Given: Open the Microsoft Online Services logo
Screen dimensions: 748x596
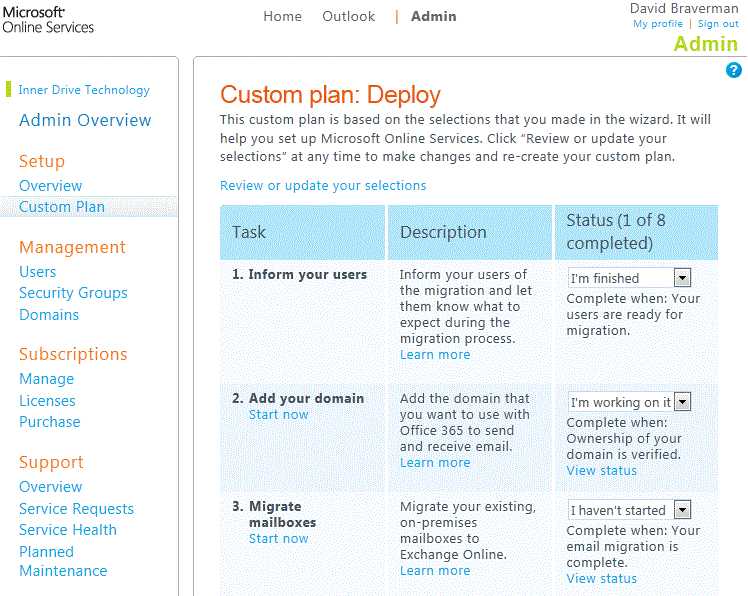Looking at the screenshot, I should point(48,20).
